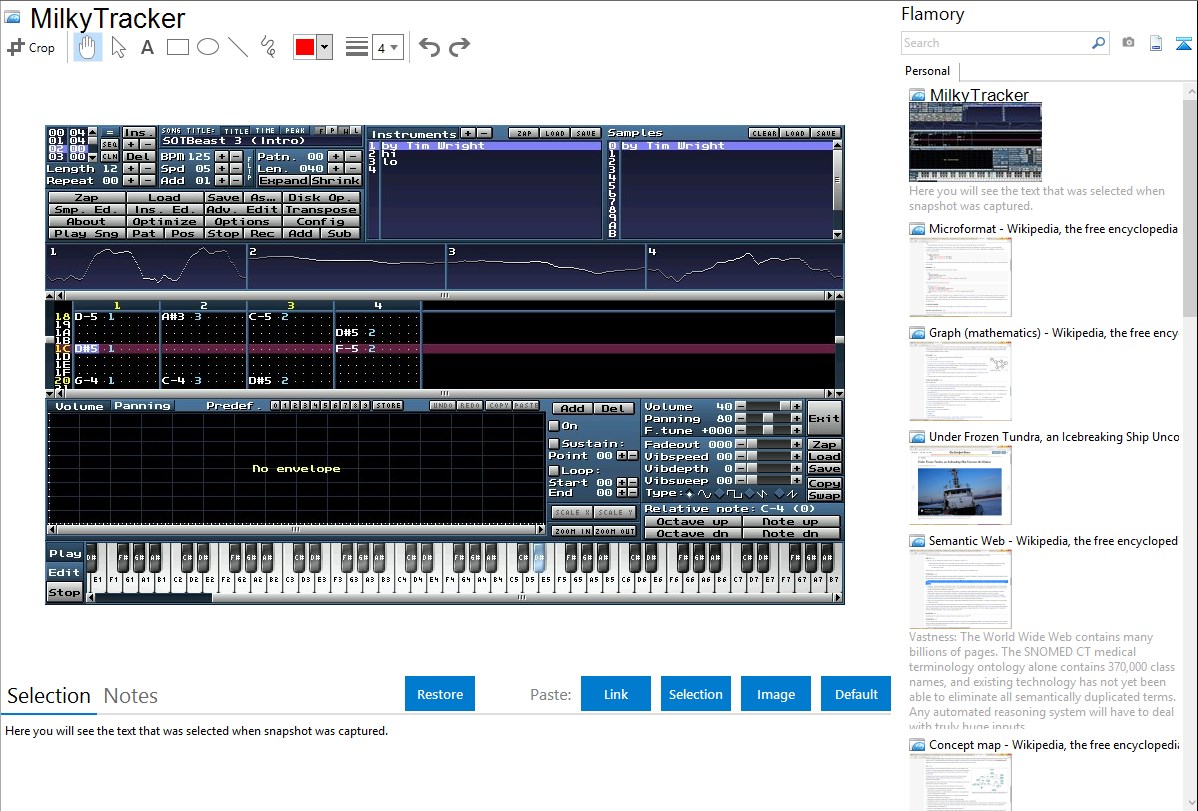Click the Note dn button
The height and width of the screenshot is (811, 1198).
[790, 534]
